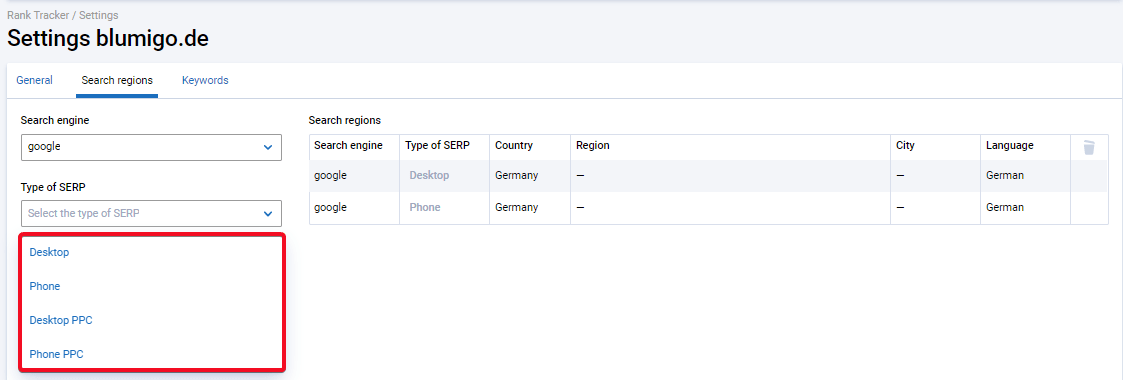
Task: Click google in the Desktop table row
Action: point(330,175)
